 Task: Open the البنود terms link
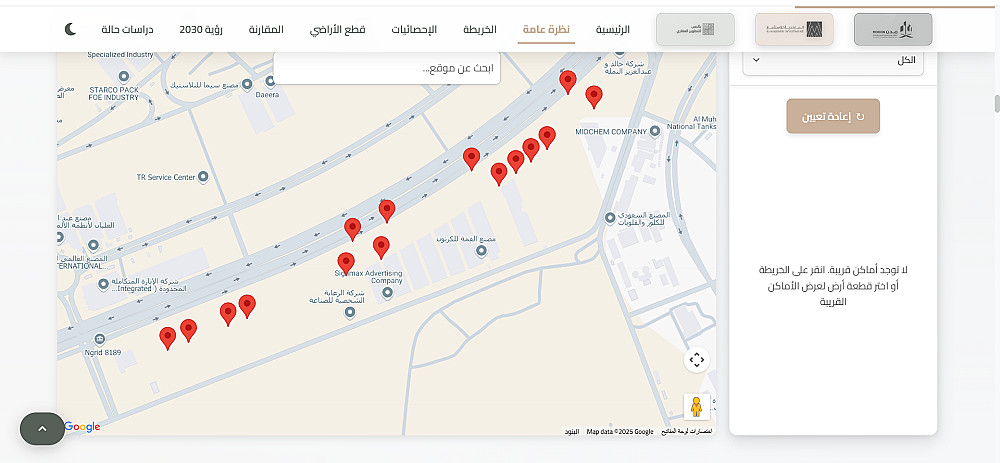click(x=572, y=432)
